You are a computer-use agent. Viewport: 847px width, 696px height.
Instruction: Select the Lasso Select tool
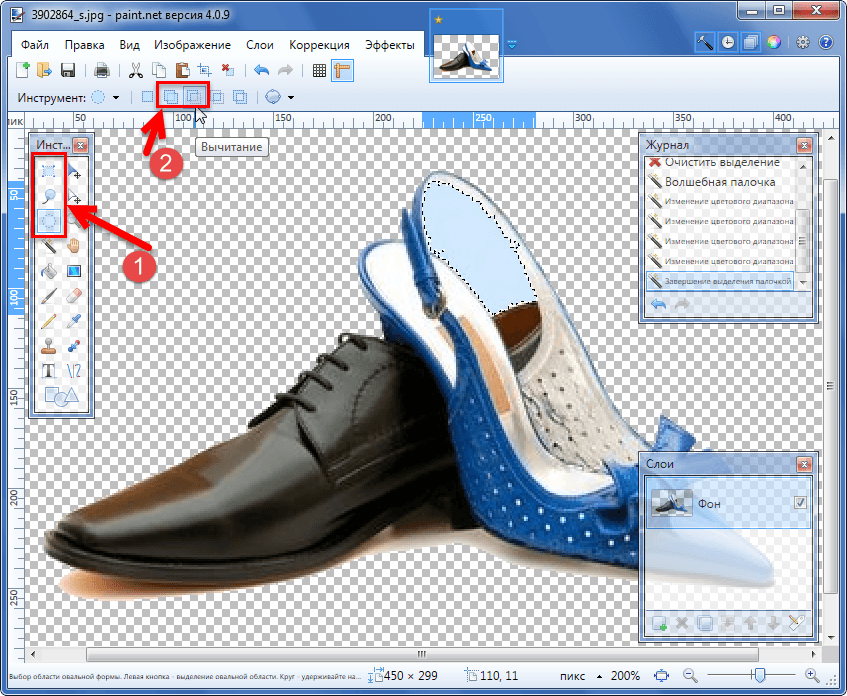[49, 196]
